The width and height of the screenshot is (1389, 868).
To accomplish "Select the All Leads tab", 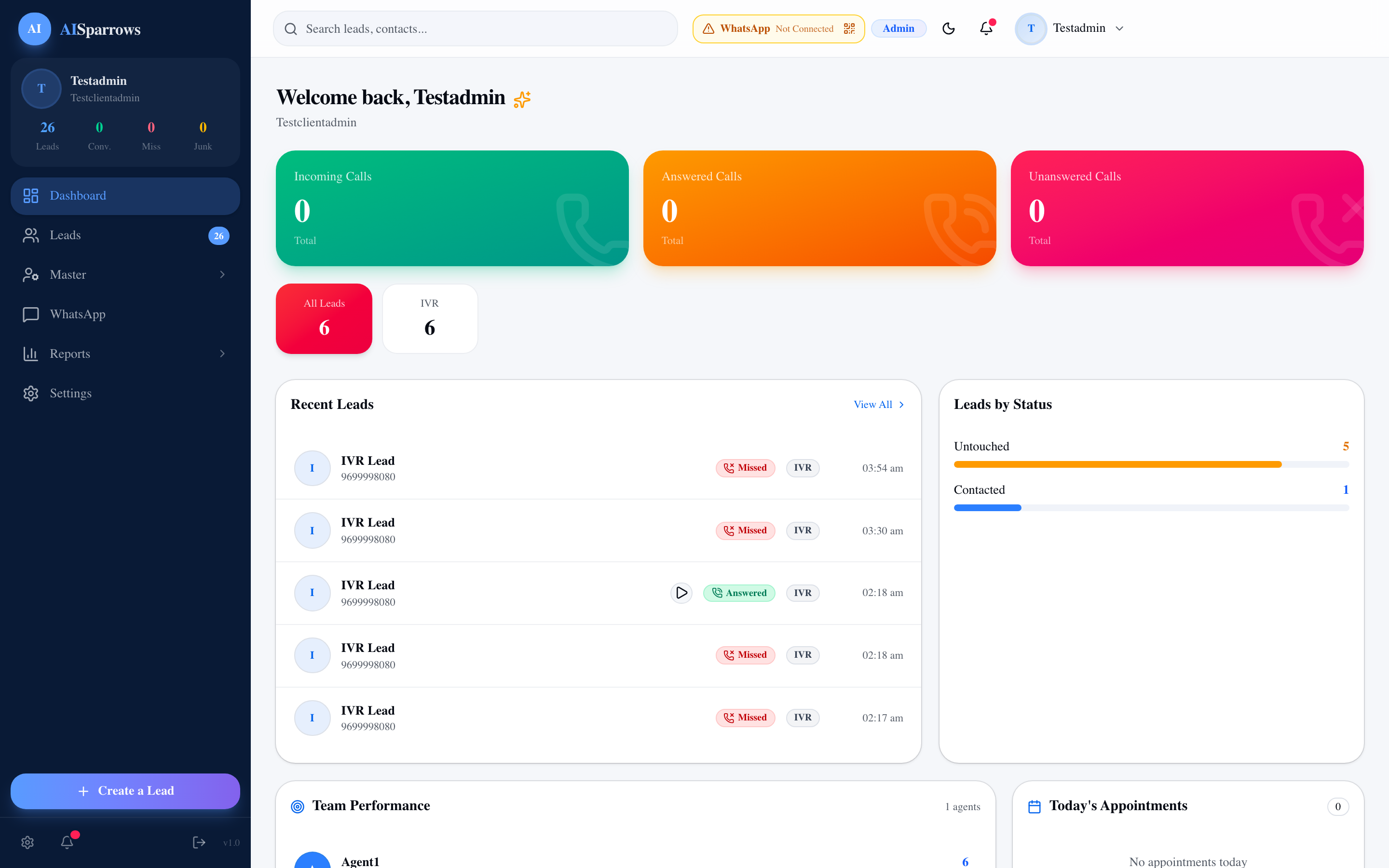I will tap(324, 319).
